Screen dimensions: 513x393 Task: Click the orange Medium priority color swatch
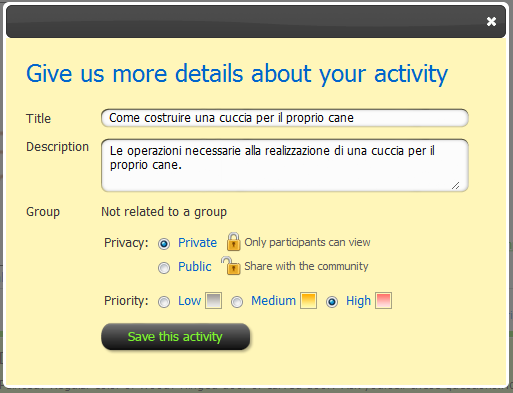click(x=308, y=301)
